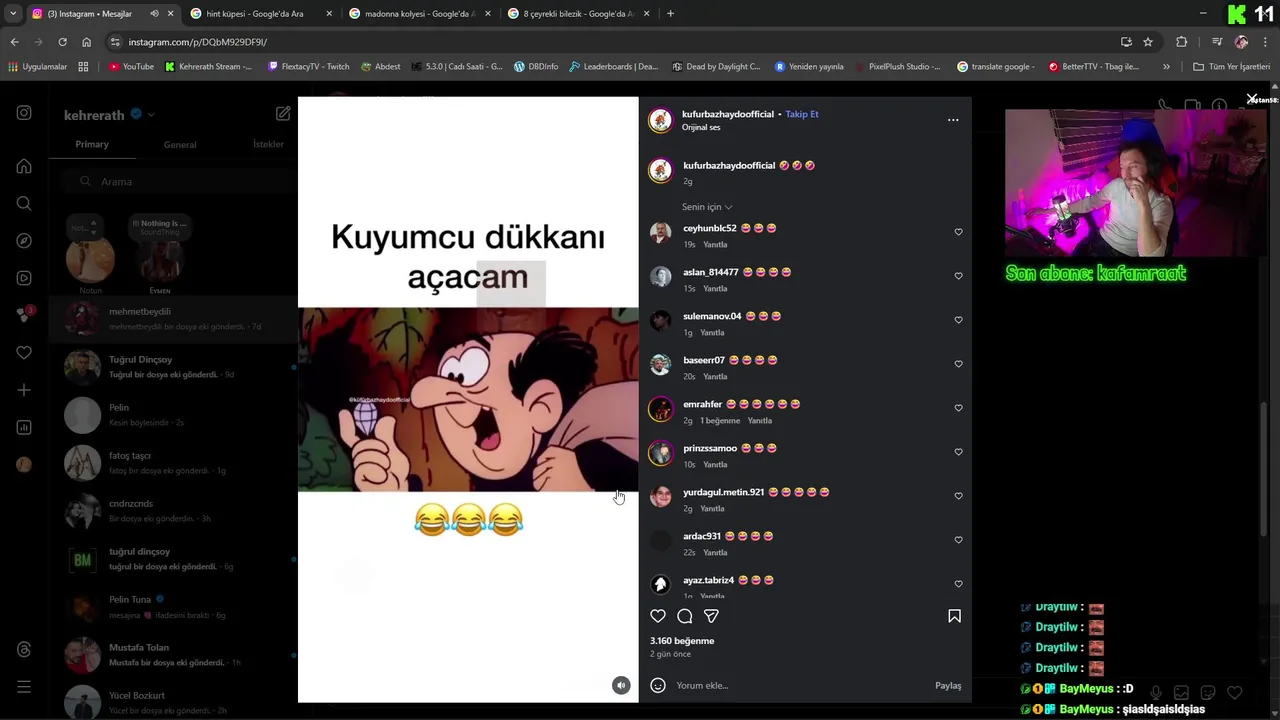The width and height of the screenshot is (1280, 720).
Task: Focus the 'Yorum ekle...' comment field
Action: (800, 686)
